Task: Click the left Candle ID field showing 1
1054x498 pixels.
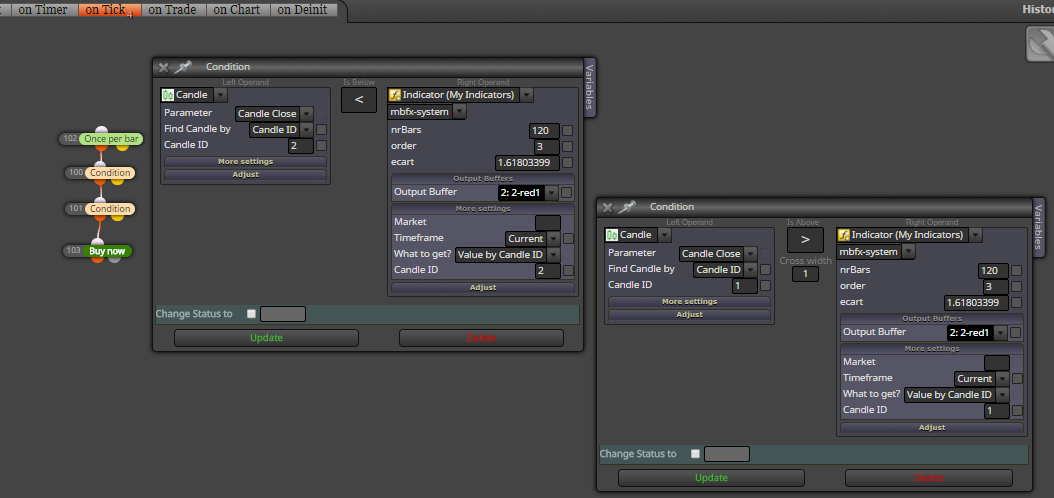Action: [x=745, y=286]
